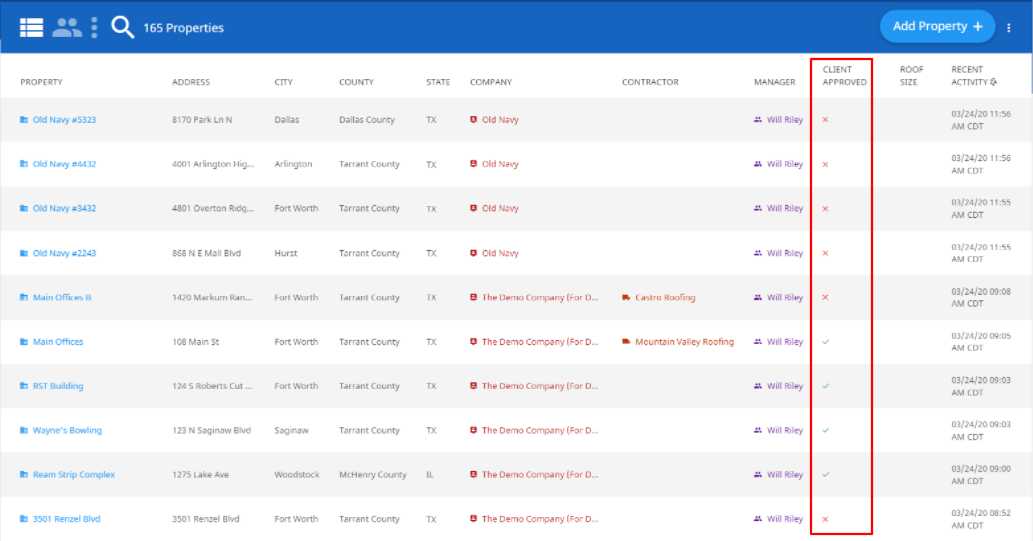
Task: Open the Wayne's Bowling property link
Action: (x=67, y=430)
